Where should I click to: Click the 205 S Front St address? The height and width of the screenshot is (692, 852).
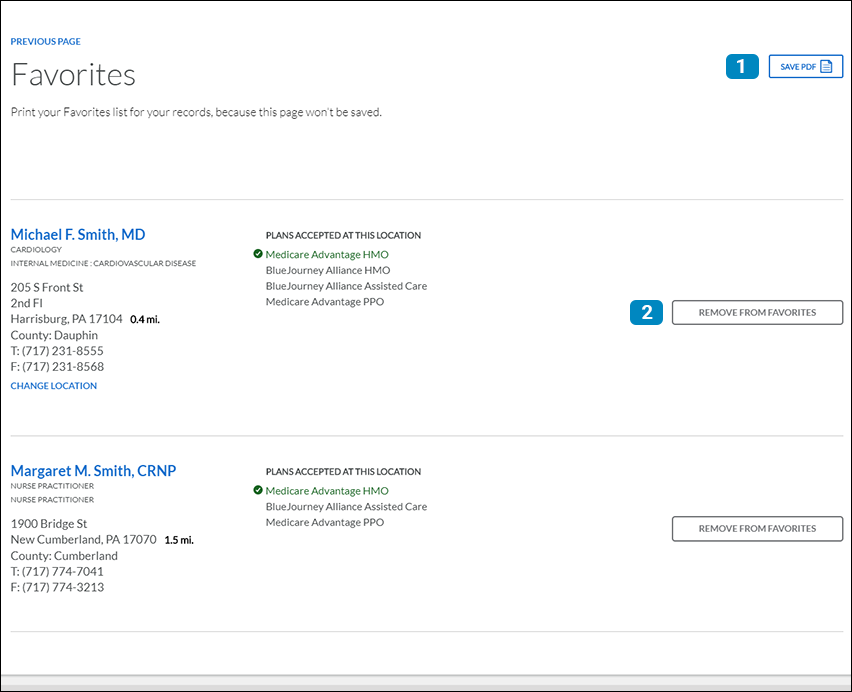pos(47,287)
